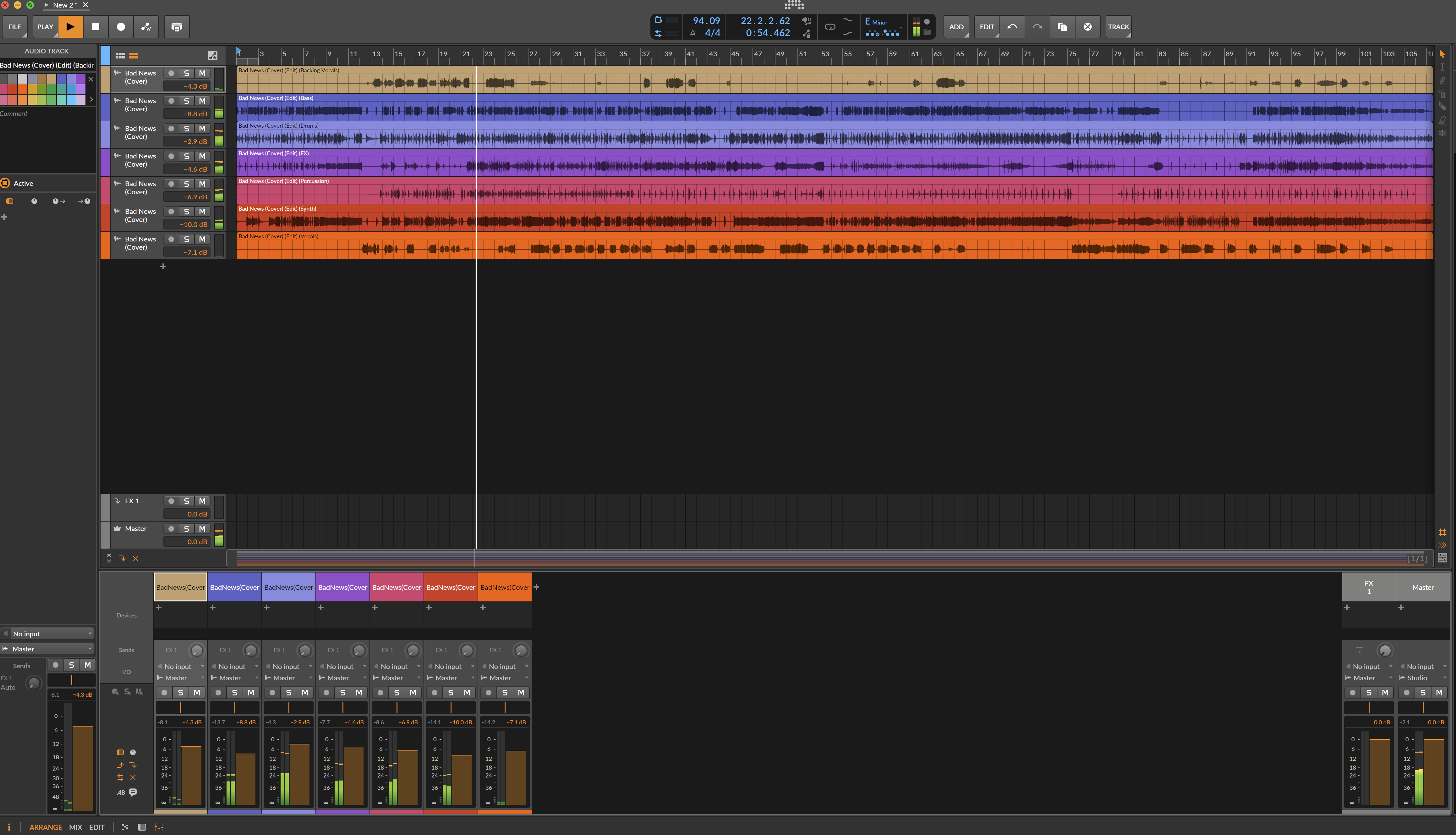The image size is (1456, 835).
Task: Mute the Synth track in arranger
Action: [x=202, y=212]
